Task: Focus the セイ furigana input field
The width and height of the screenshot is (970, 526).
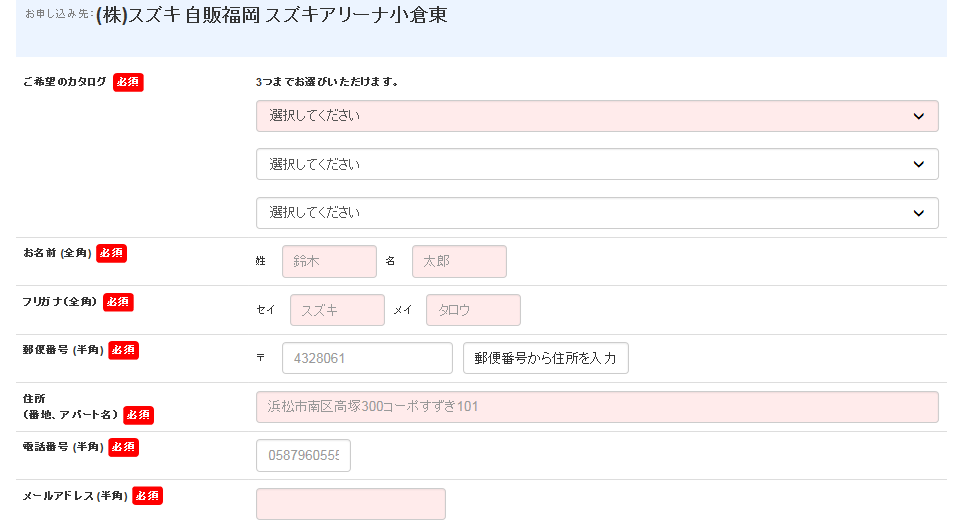Action: tap(337, 310)
